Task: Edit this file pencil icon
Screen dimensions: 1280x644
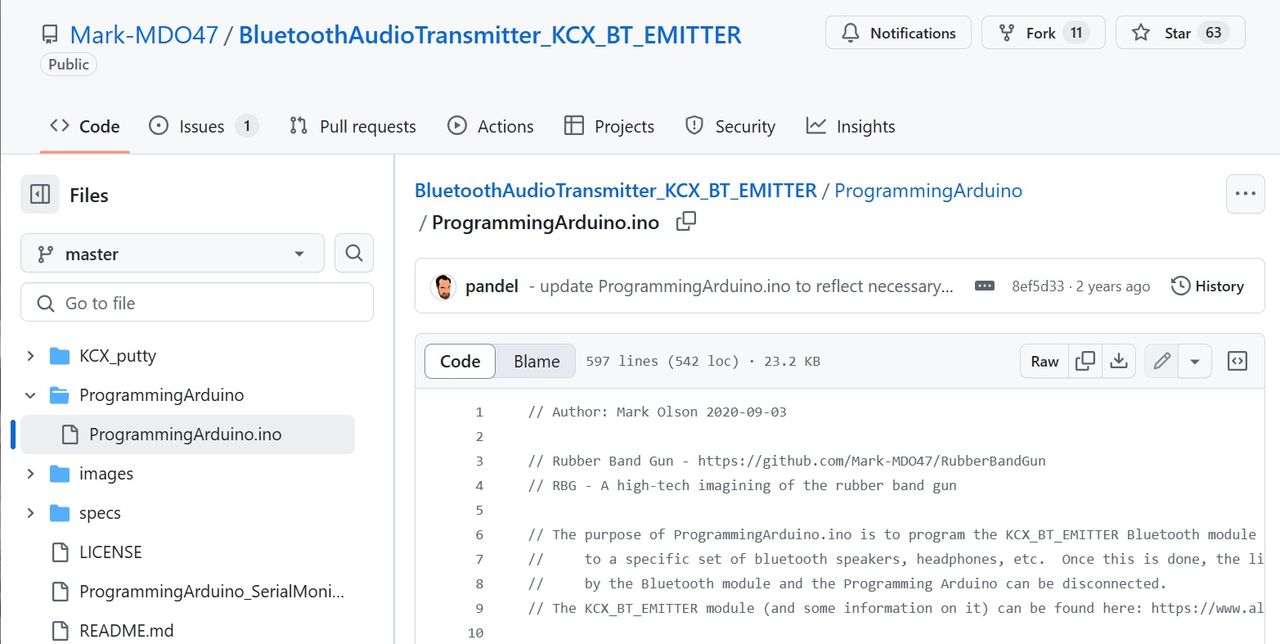Action: click(x=1161, y=361)
